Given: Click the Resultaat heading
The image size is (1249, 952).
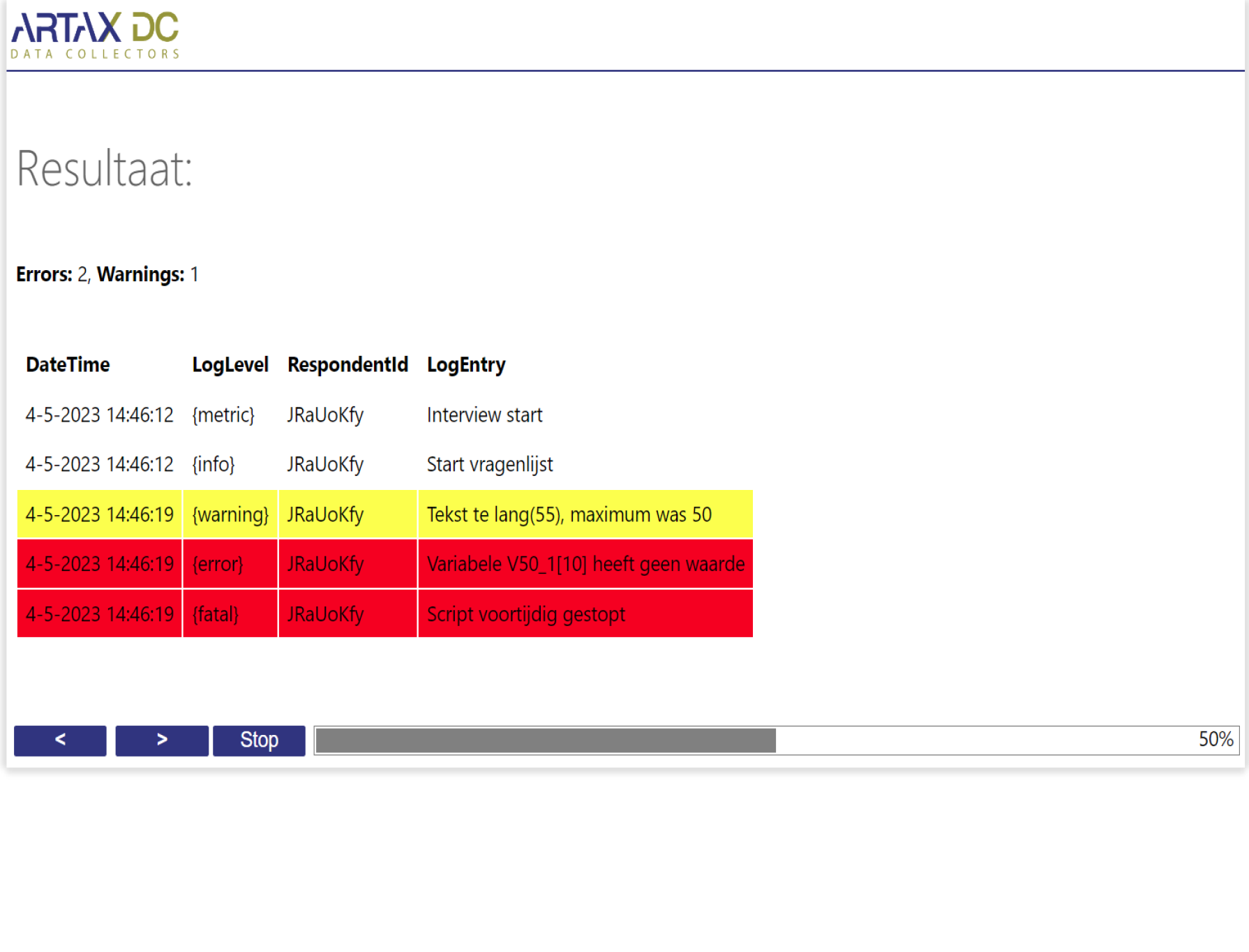Looking at the screenshot, I should tap(105, 169).
